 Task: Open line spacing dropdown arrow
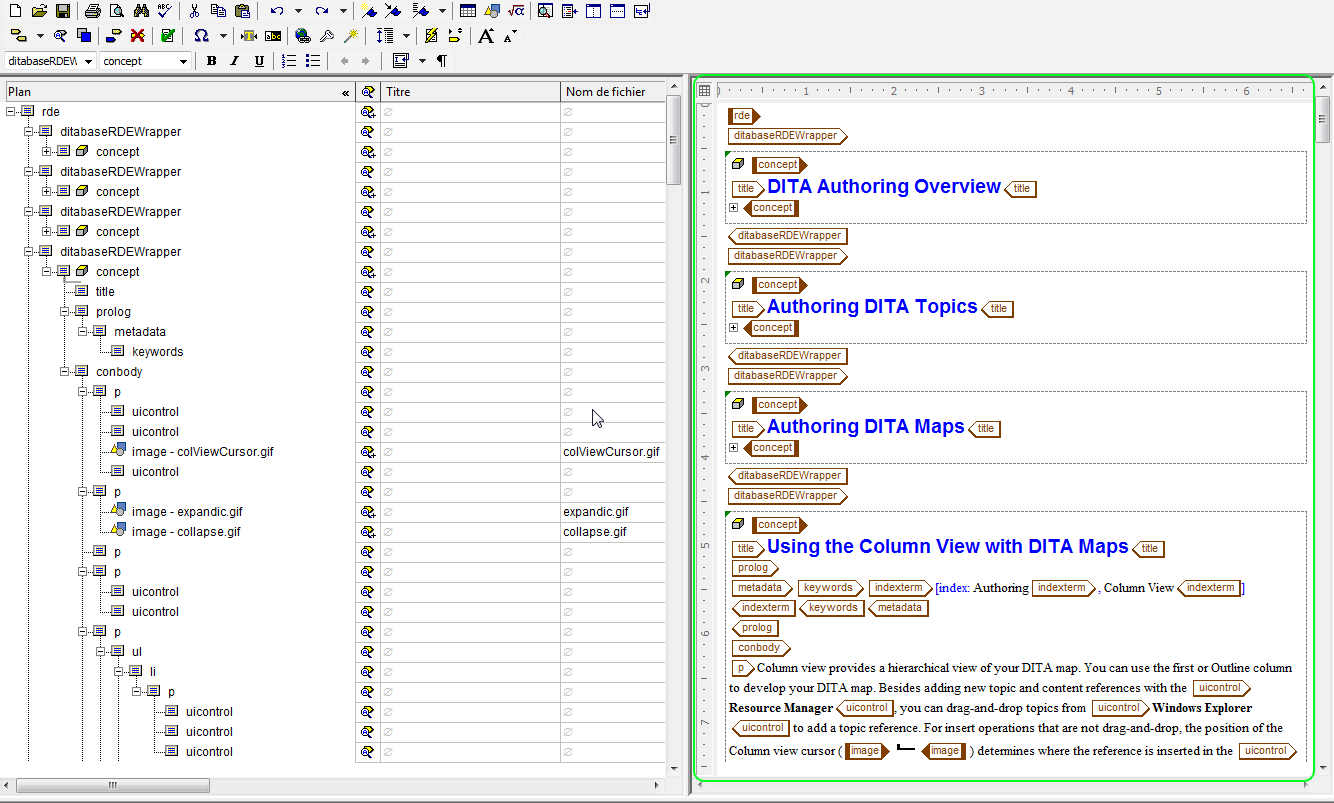point(407,36)
